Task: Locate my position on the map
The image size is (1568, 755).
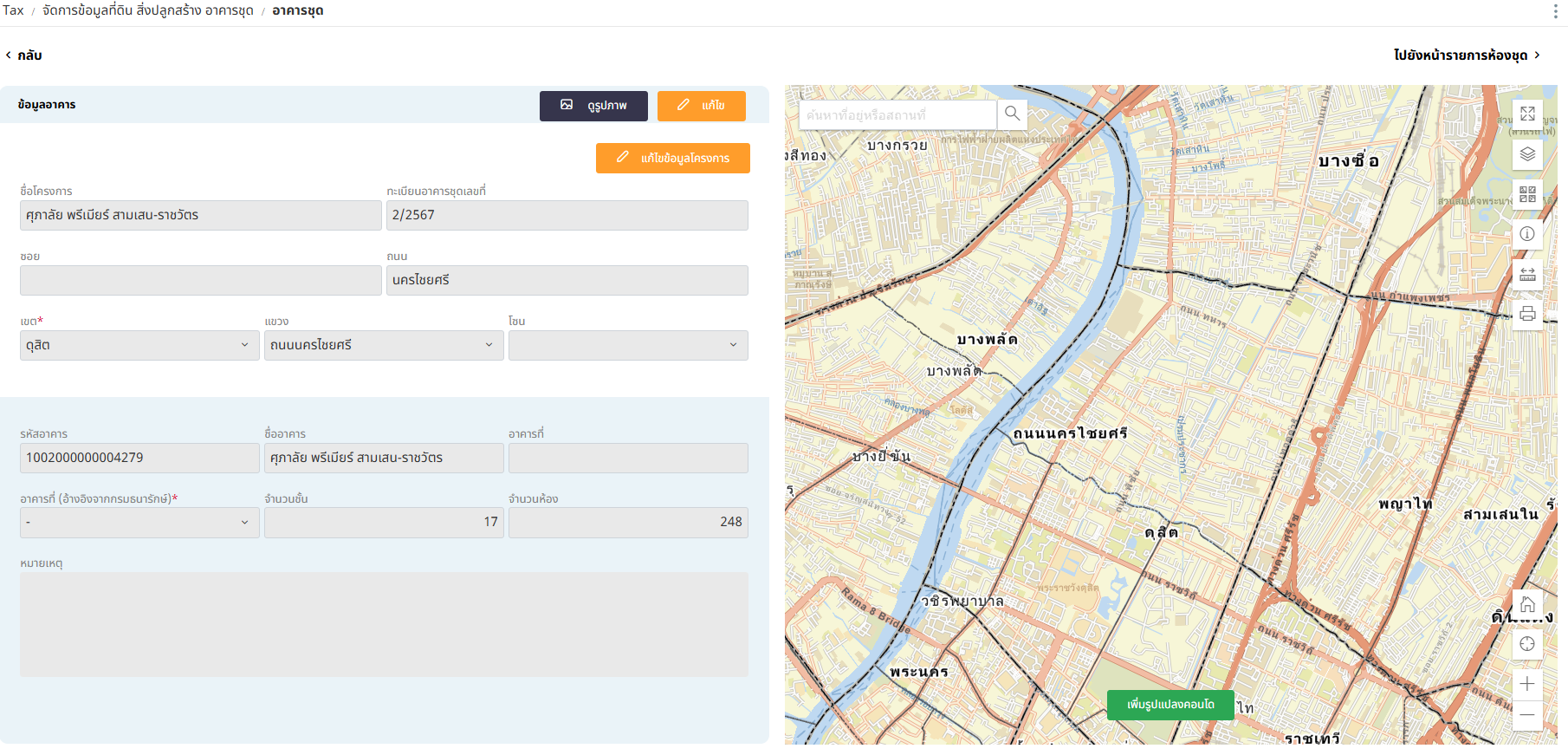Action: pos(1527,644)
